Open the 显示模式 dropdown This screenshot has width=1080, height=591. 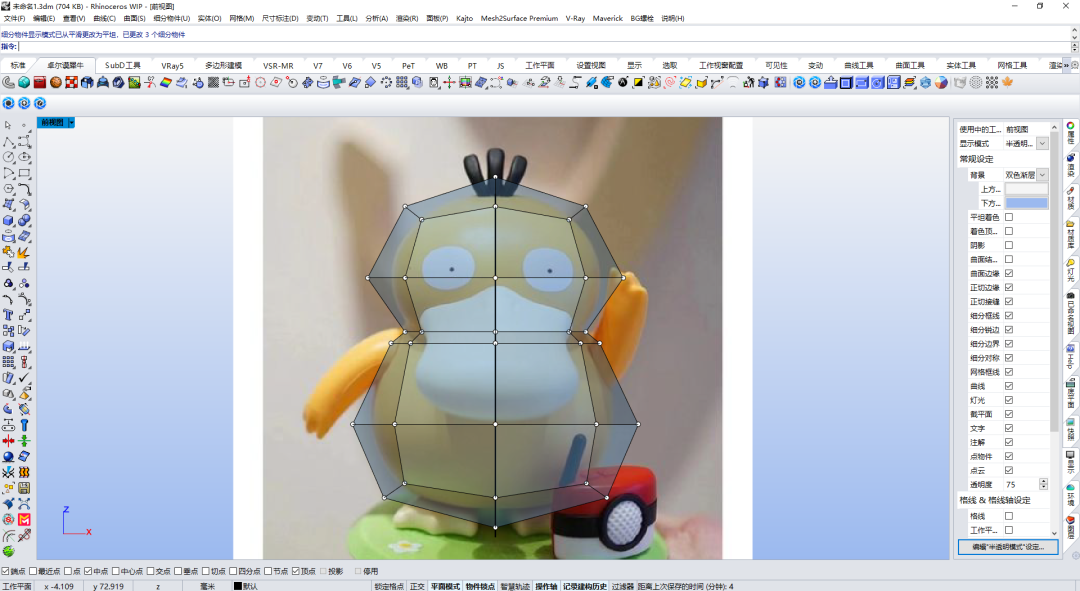click(x=1042, y=143)
